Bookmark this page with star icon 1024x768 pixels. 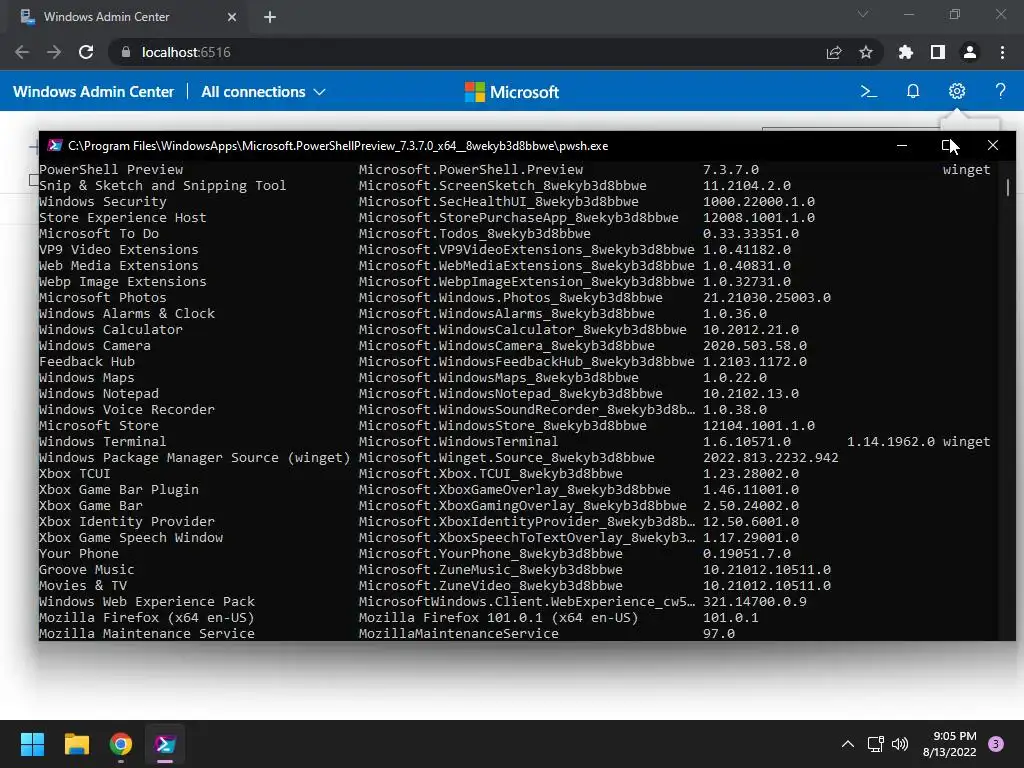click(x=865, y=52)
